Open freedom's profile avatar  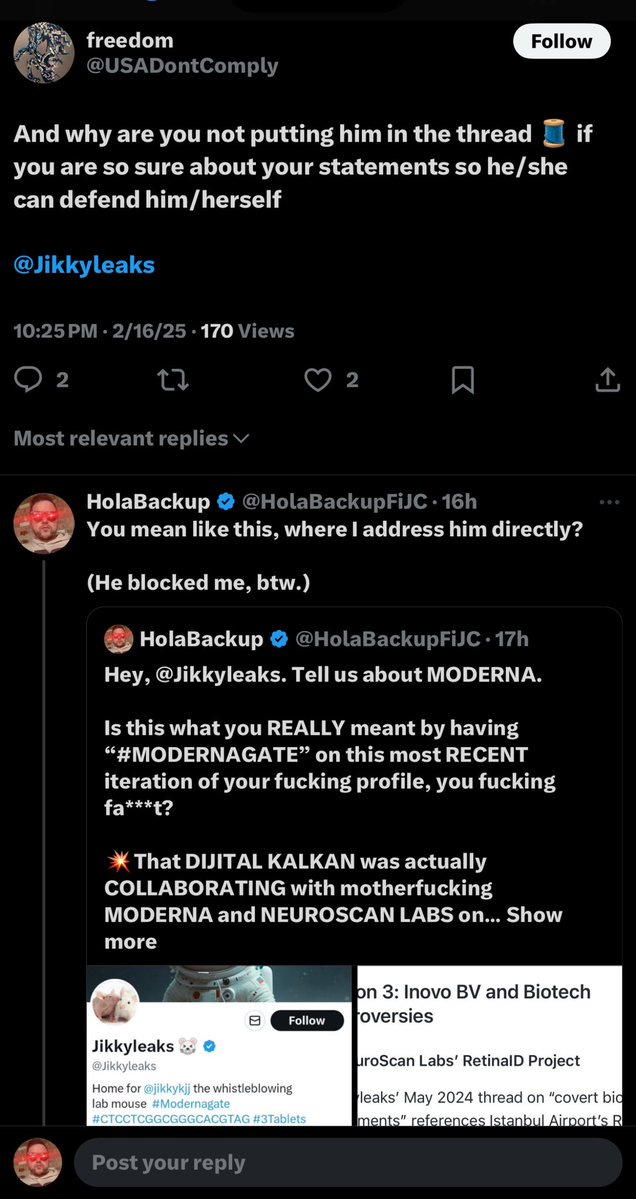click(x=44, y=52)
